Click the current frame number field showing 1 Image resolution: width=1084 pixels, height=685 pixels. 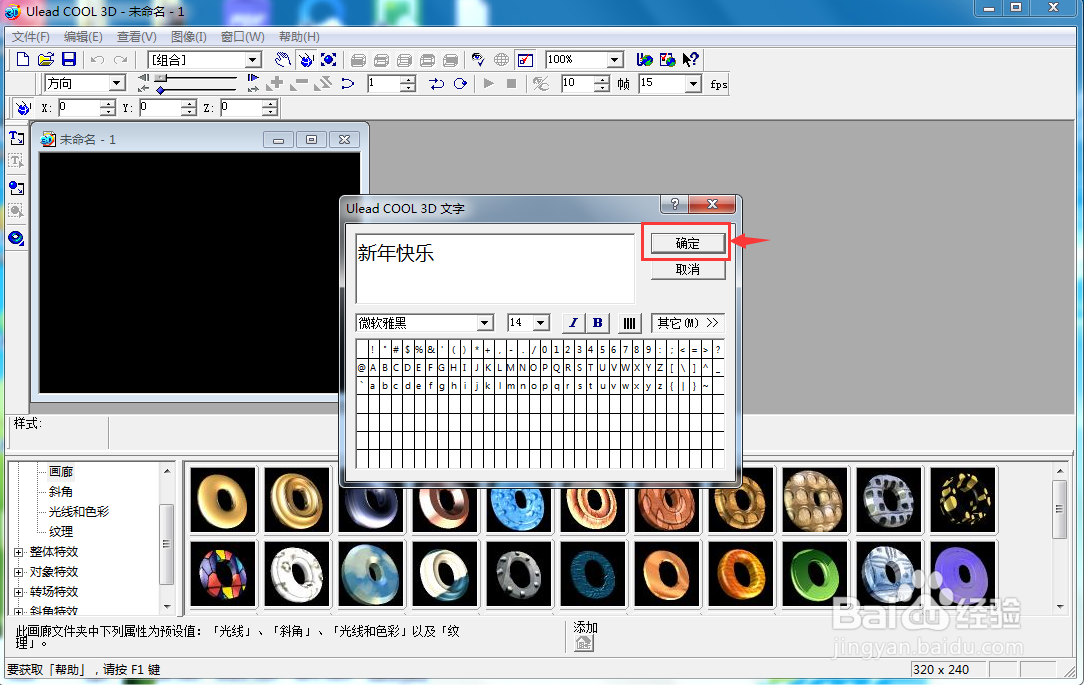point(384,84)
